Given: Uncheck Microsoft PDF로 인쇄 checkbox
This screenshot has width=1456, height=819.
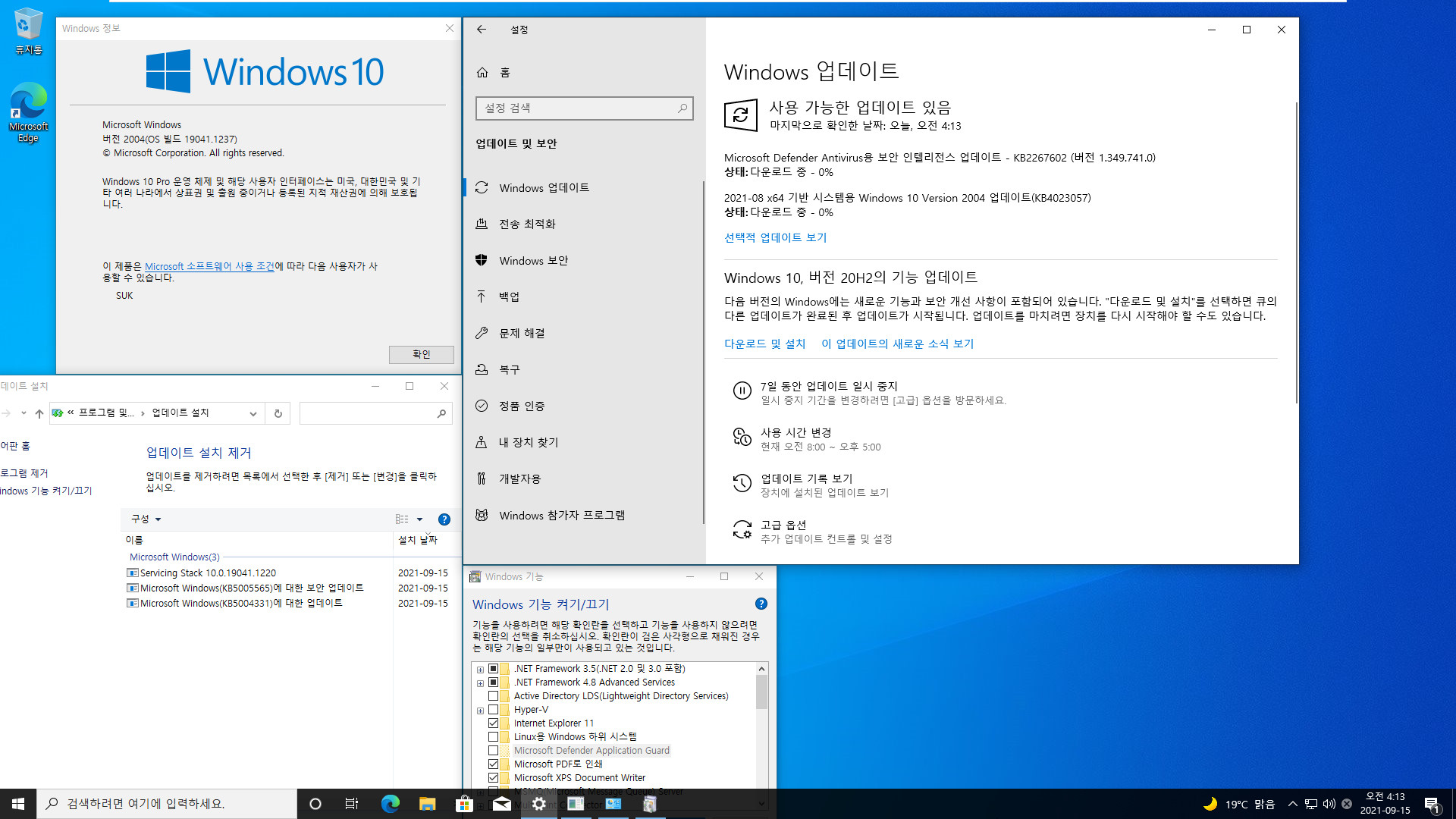Looking at the screenshot, I should (493, 764).
